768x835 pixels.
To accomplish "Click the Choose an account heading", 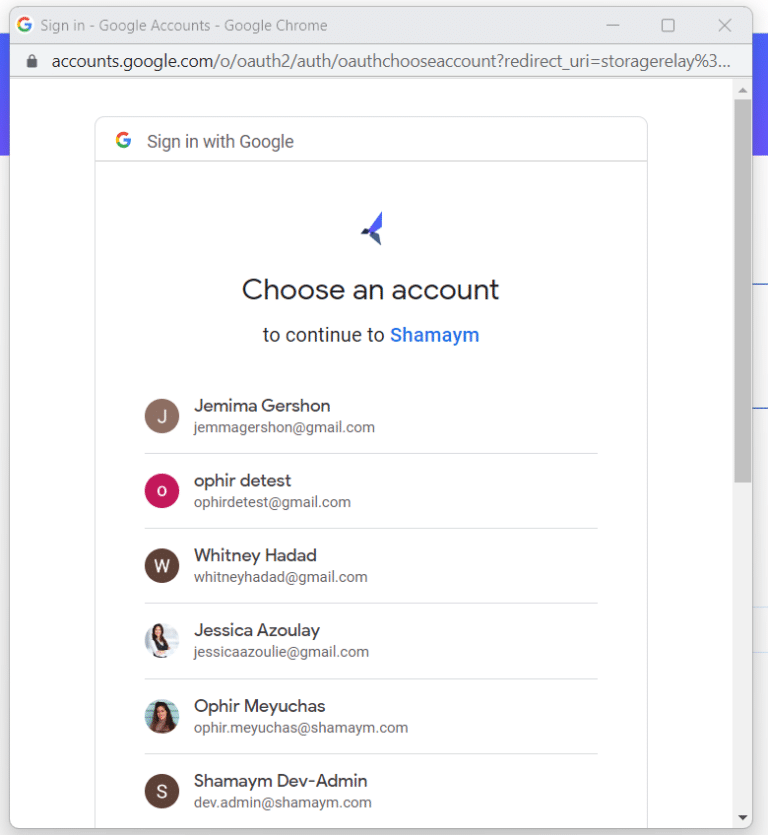I will (x=371, y=290).
